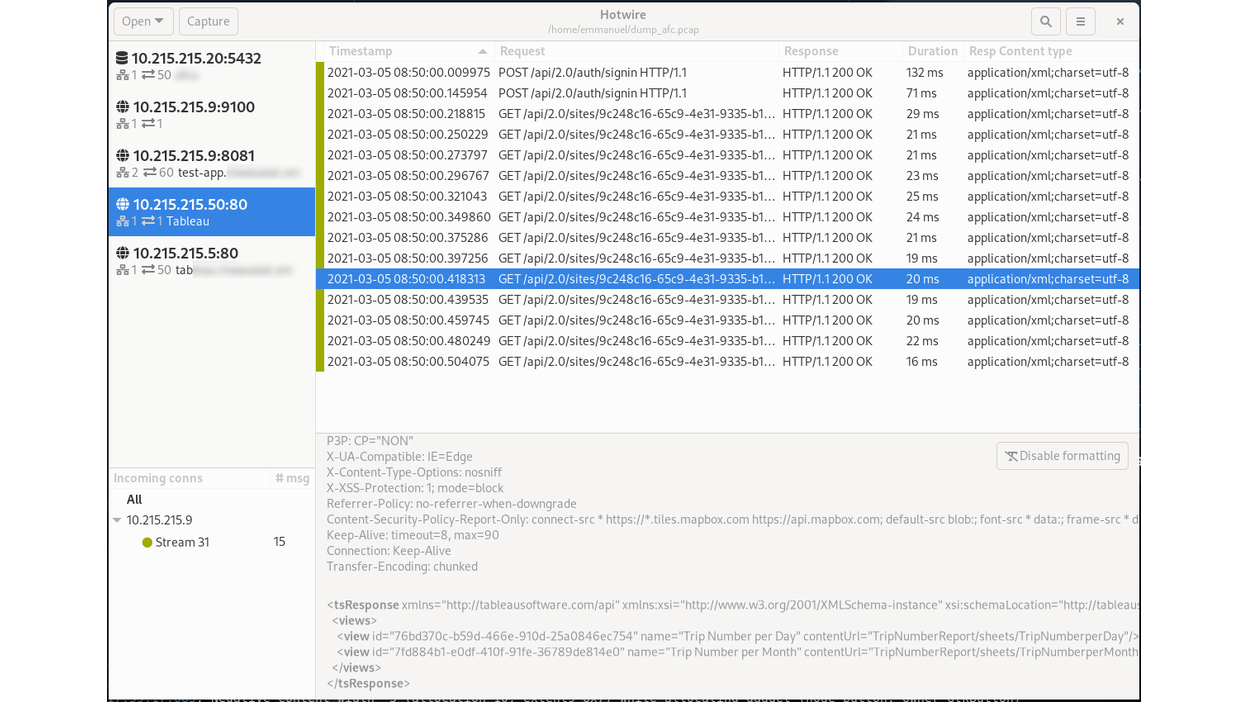Select All in the Incoming conns panel

134,499
